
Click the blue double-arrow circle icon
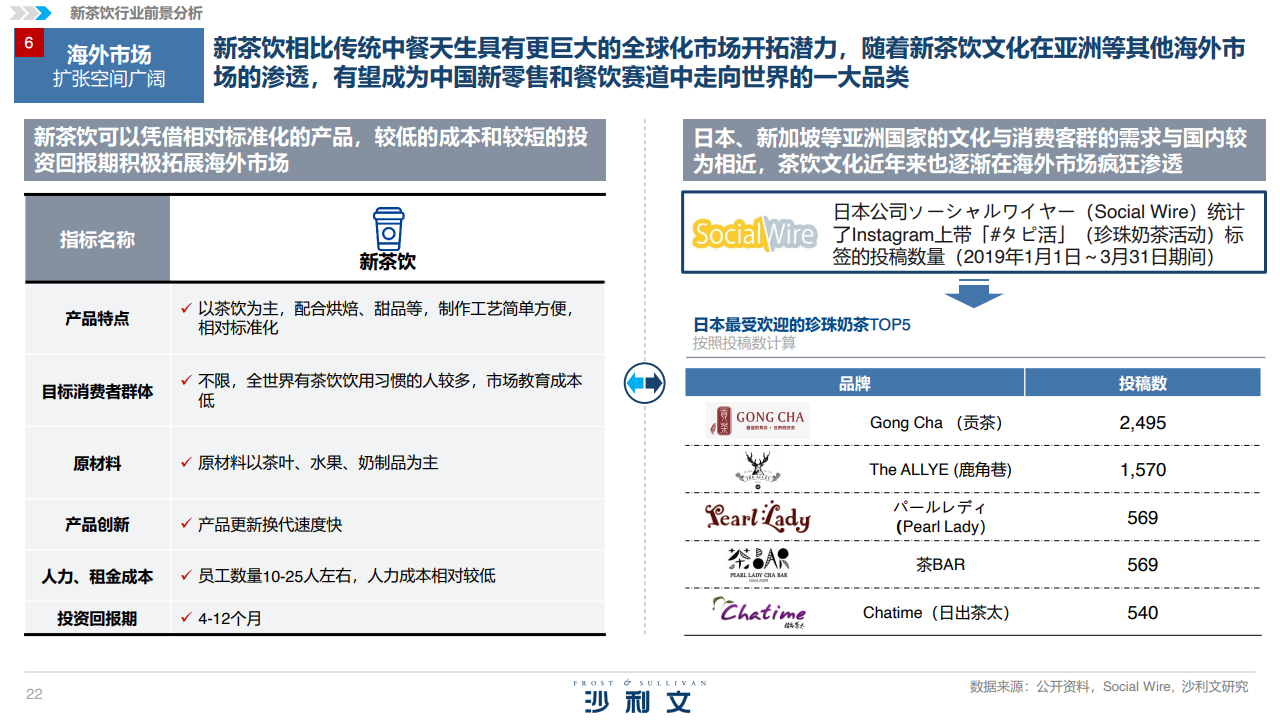(645, 382)
